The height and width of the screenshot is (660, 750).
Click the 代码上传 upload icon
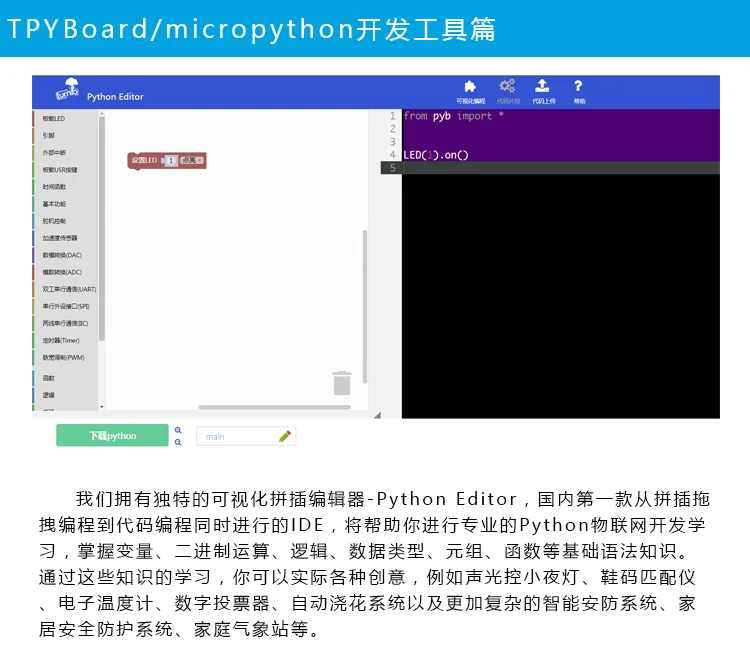[x=542, y=86]
